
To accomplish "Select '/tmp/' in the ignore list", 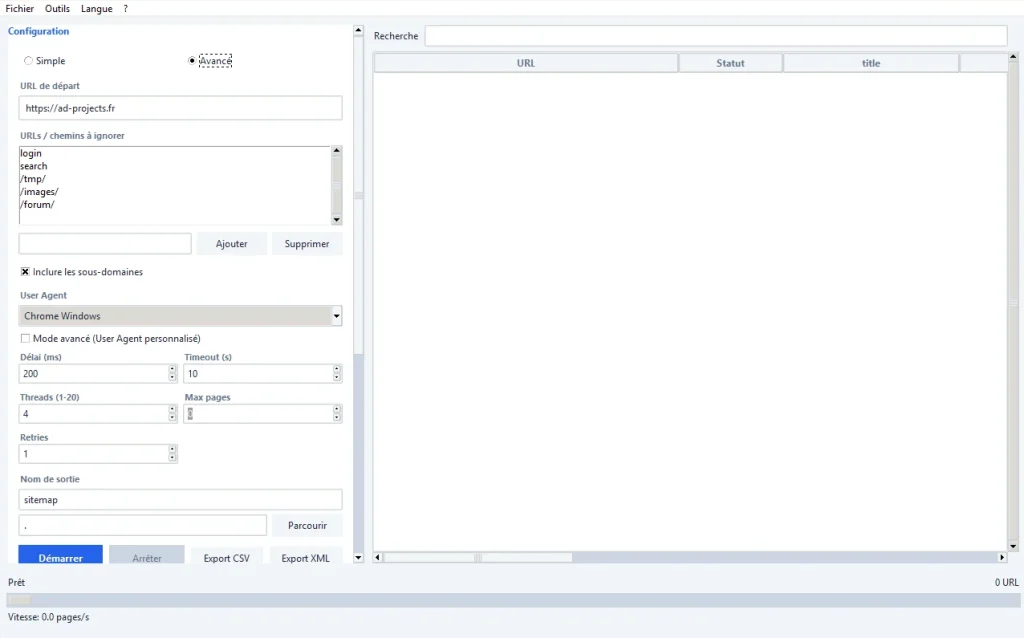I will point(33,179).
